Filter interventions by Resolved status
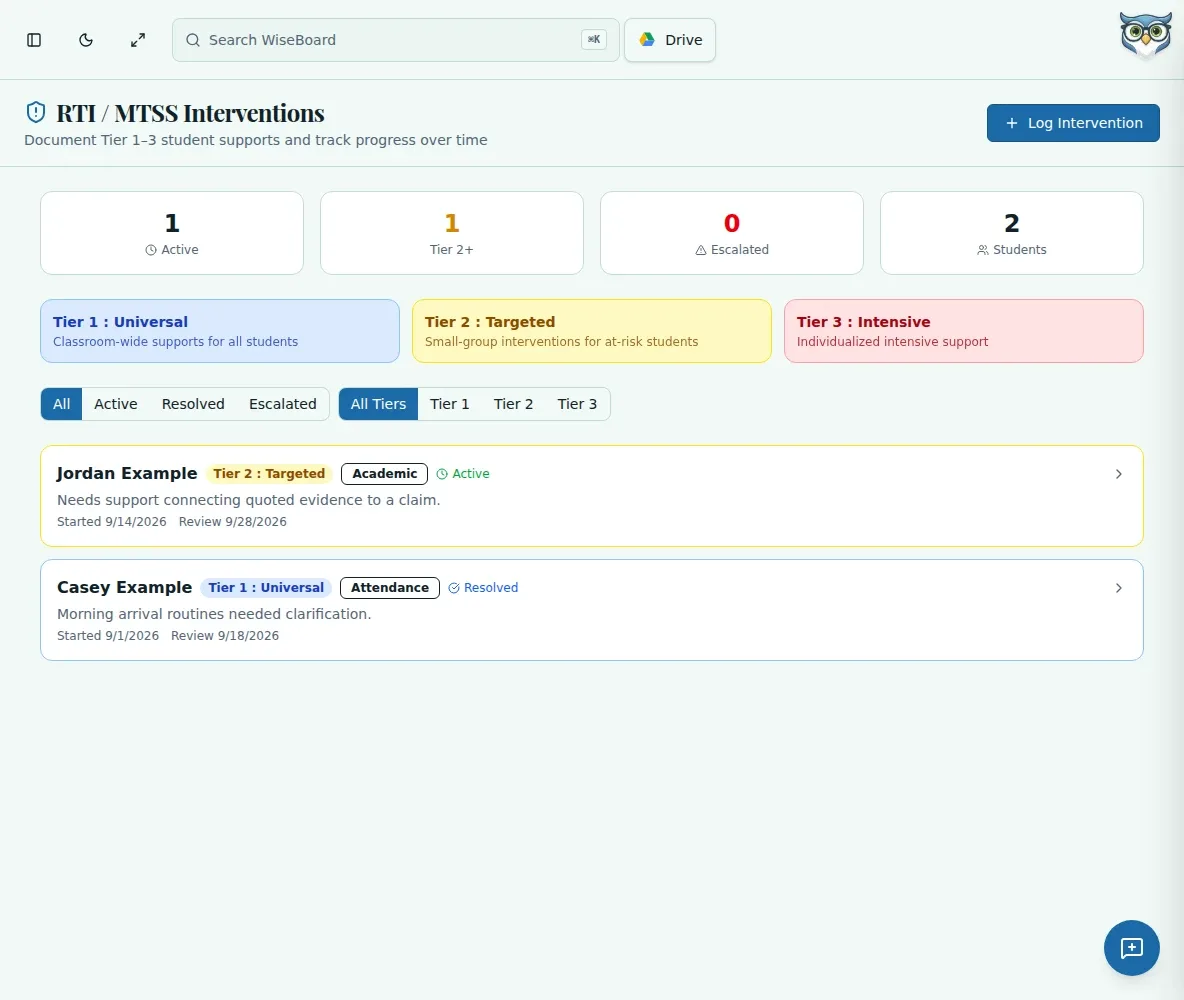 click(x=193, y=404)
